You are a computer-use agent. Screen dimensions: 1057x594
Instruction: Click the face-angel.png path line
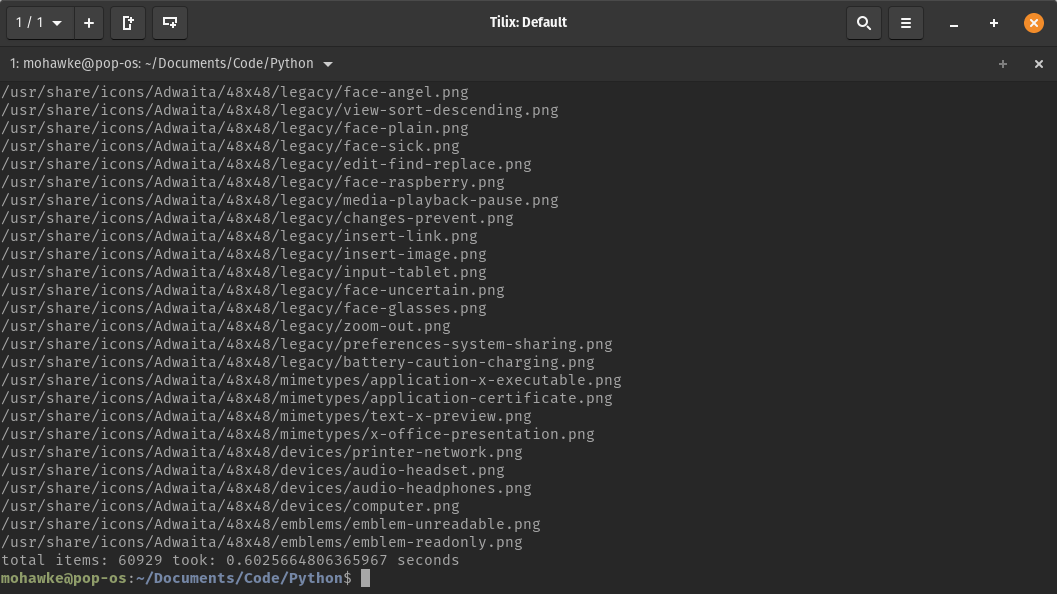pos(234,92)
